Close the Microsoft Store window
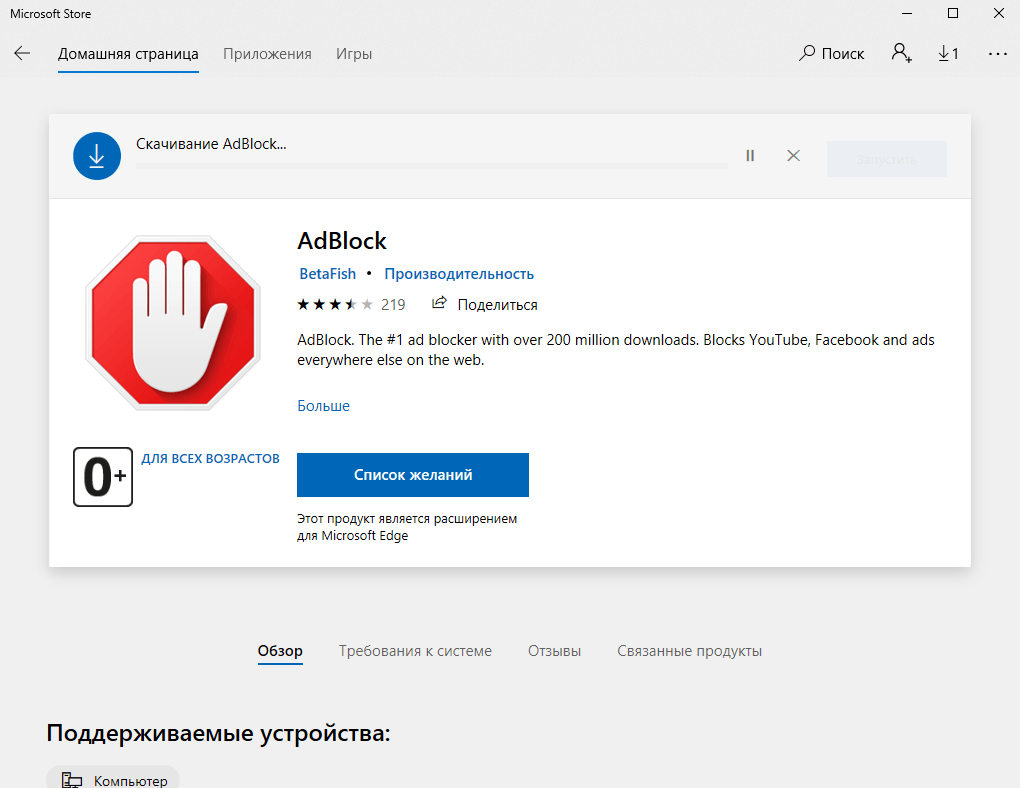This screenshot has height=788, width=1020. coord(999,14)
